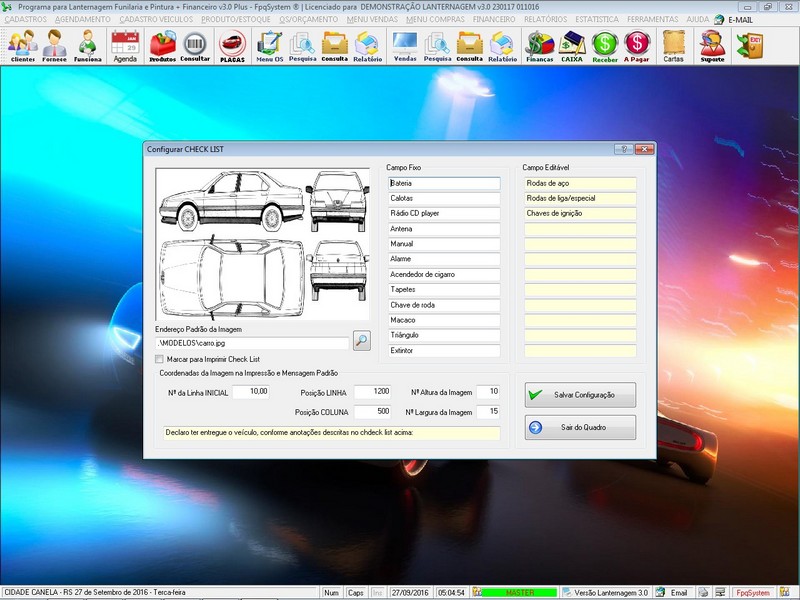Viewport: 800px width, 600px height.
Task: Click the magnifier browse image button
Action: (x=361, y=341)
